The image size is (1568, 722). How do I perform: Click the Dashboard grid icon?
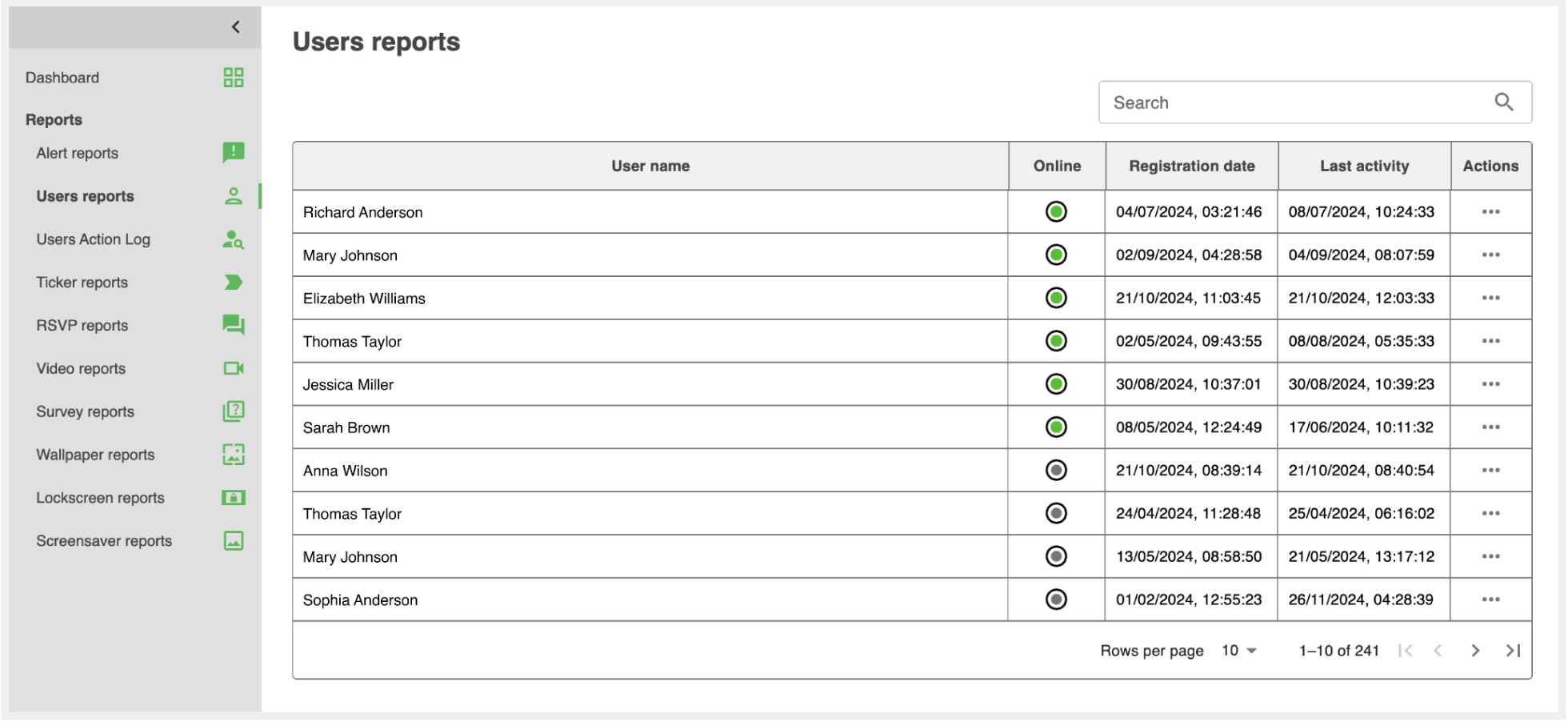233,78
